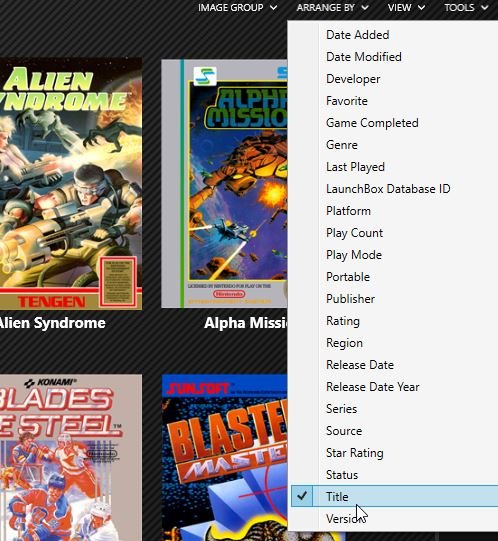Arrange games by Portable
The height and width of the screenshot is (541, 498).
[x=394, y=277]
